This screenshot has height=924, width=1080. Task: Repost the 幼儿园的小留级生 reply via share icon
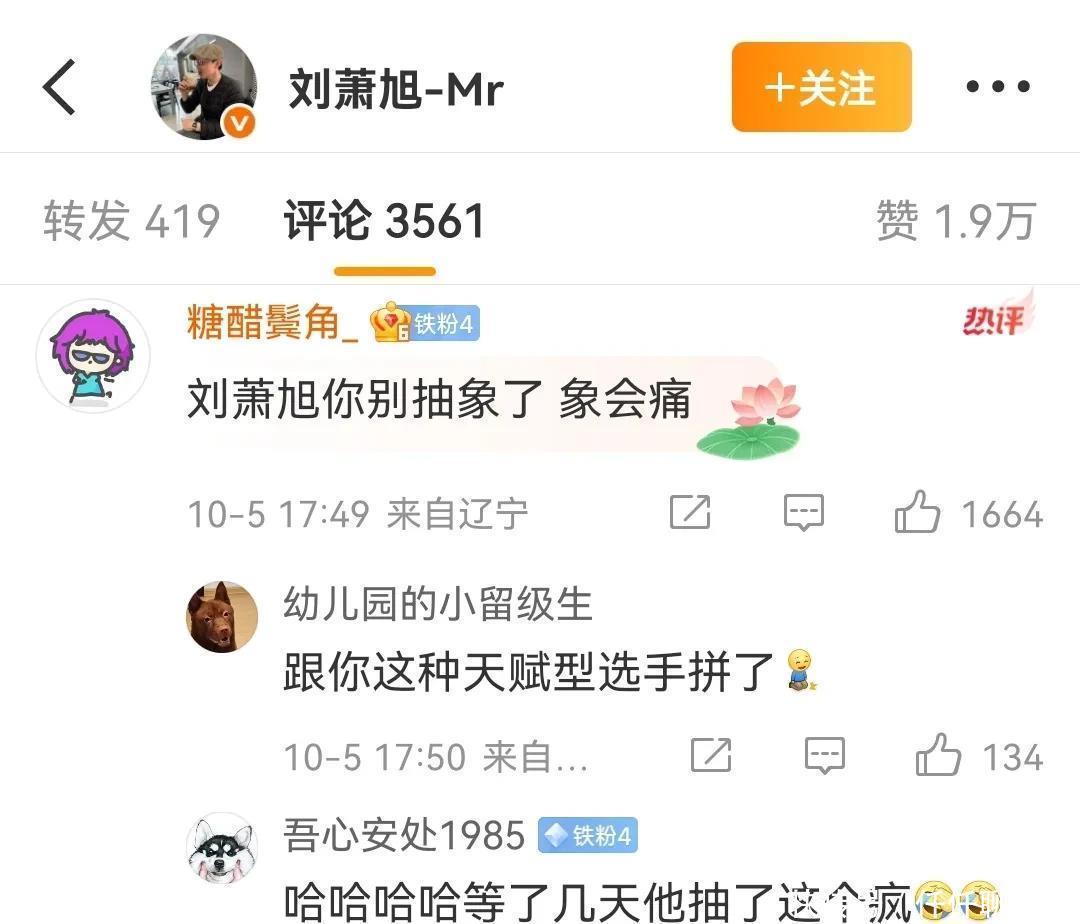pos(711,755)
